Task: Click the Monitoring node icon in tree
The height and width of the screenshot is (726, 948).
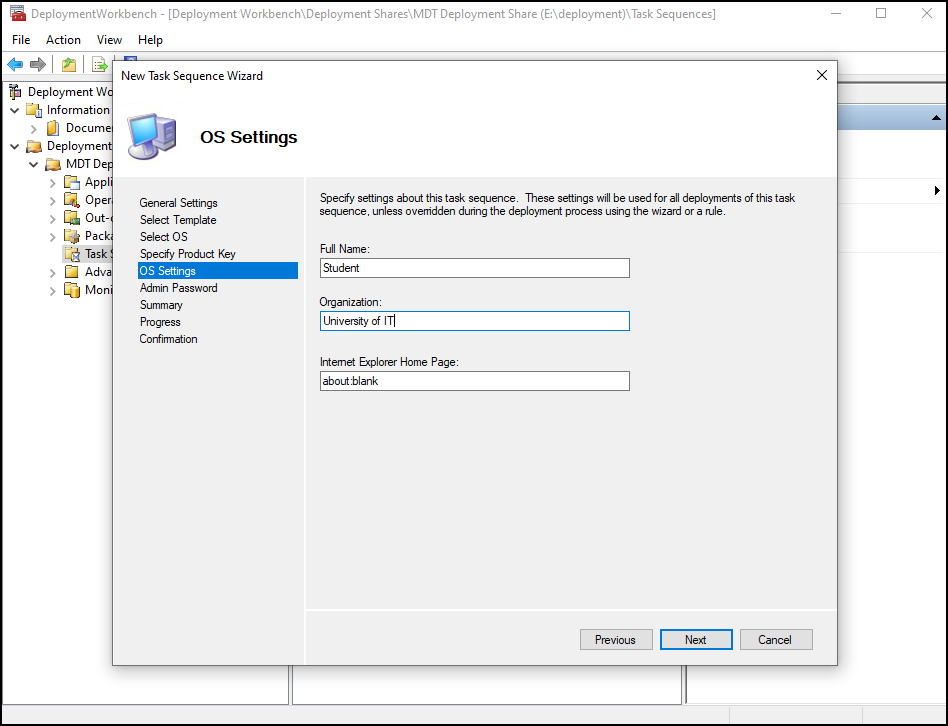Action: click(72, 290)
